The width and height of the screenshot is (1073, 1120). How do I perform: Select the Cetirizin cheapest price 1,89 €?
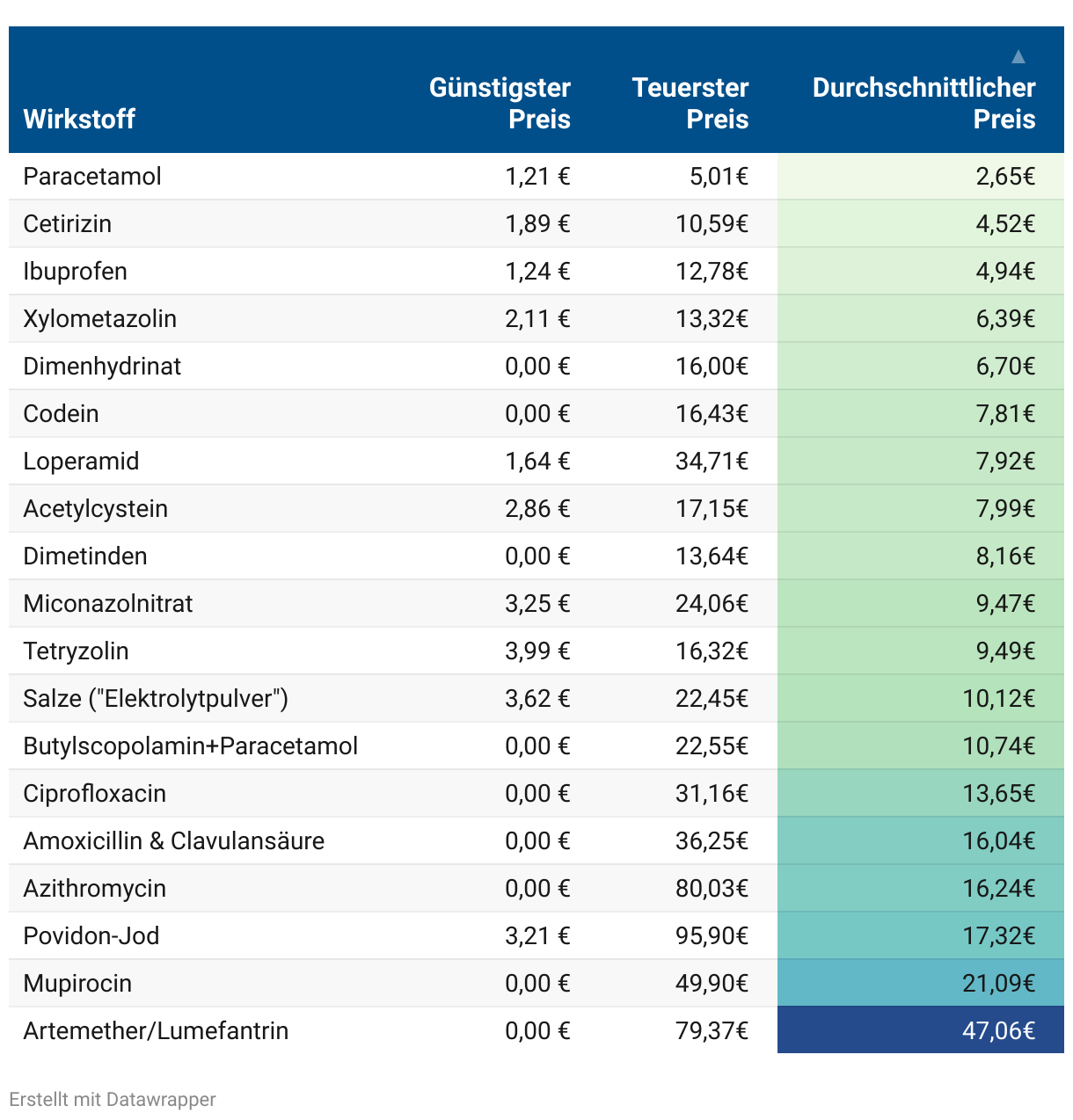[x=537, y=224]
